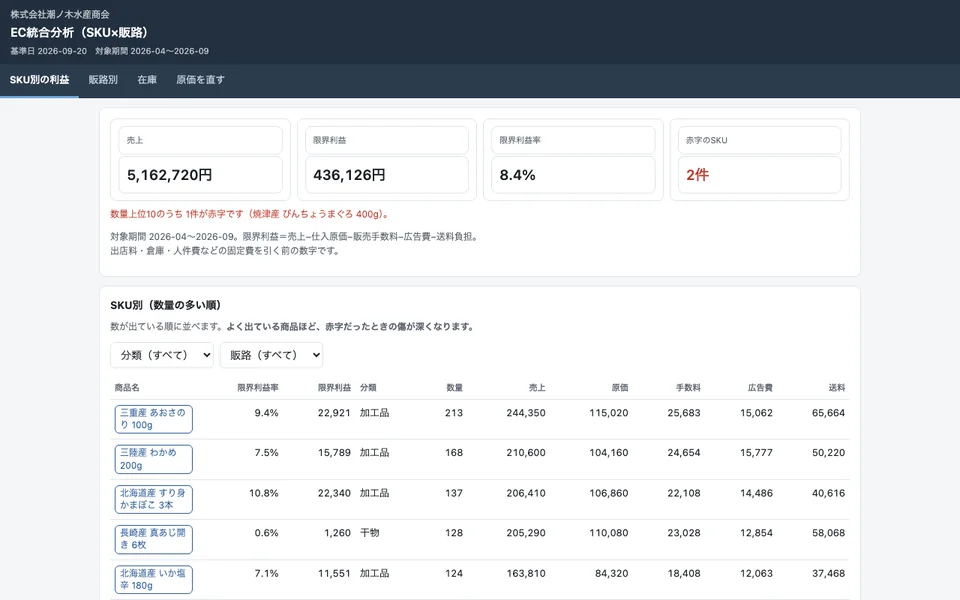Click the quantity cell 168
960x600 pixels.
click(x=454, y=452)
